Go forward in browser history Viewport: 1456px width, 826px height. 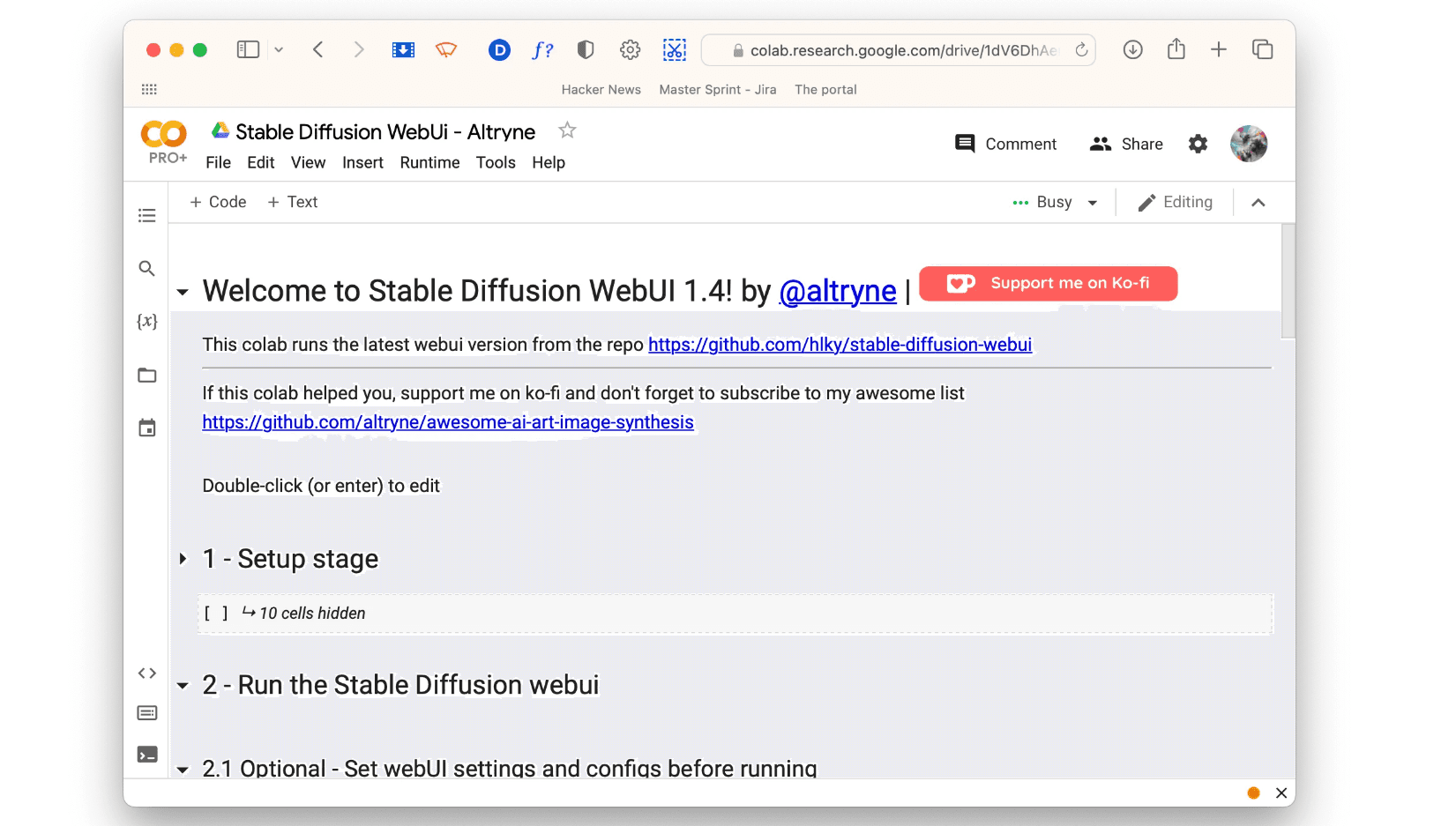(359, 49)
